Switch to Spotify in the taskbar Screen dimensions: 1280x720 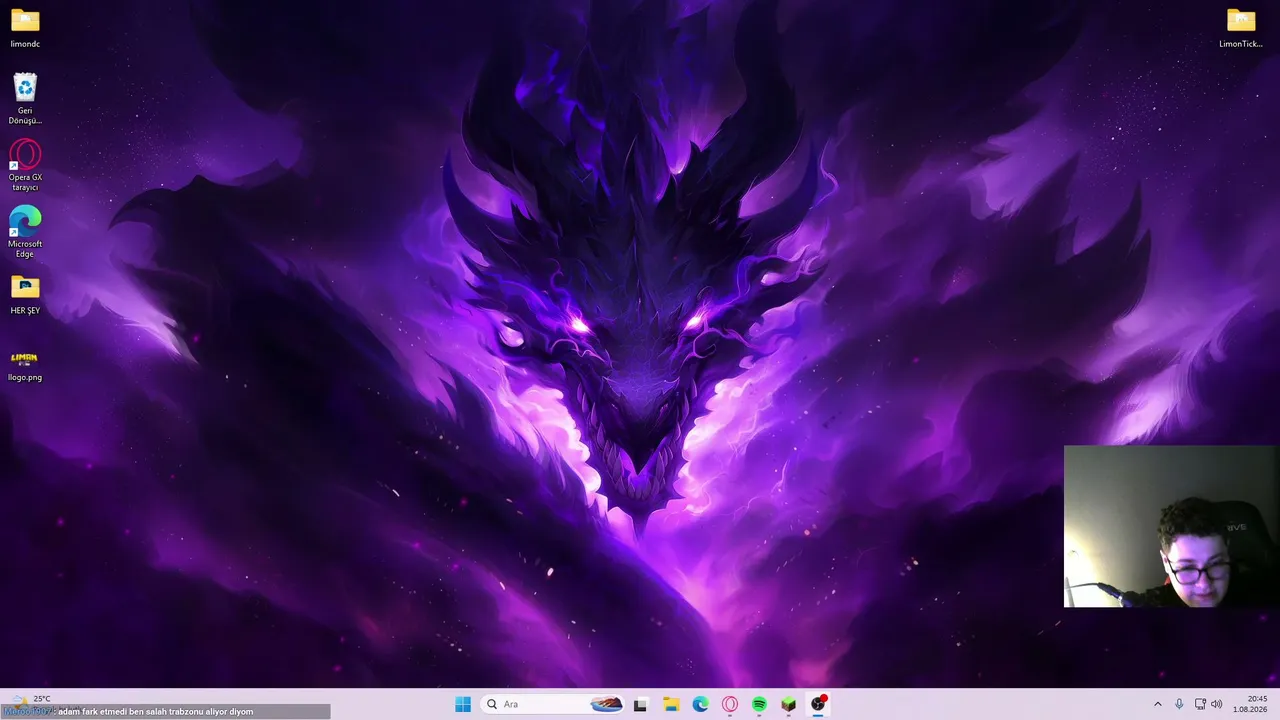point(760,704)
